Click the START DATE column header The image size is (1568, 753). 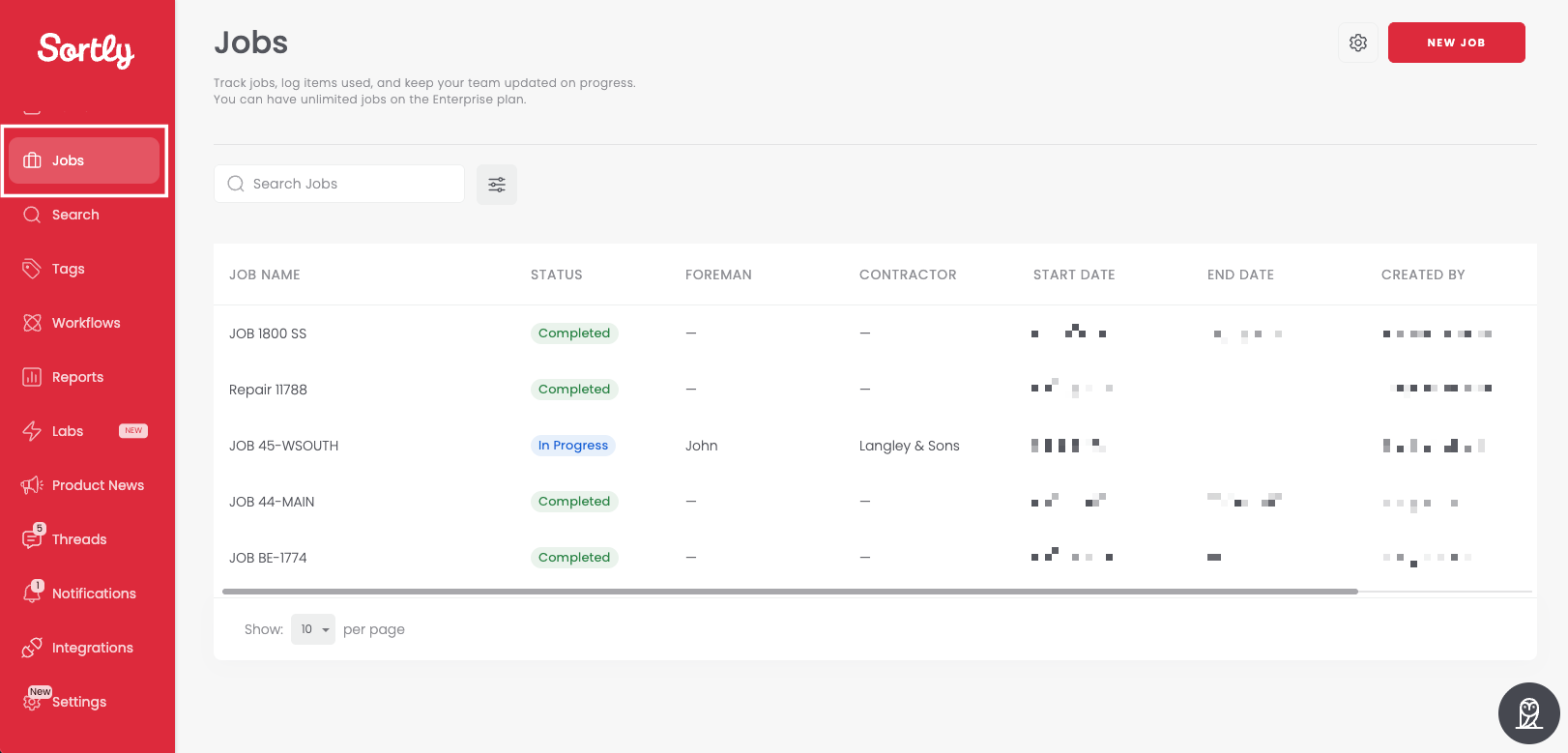coord(1074,275)
